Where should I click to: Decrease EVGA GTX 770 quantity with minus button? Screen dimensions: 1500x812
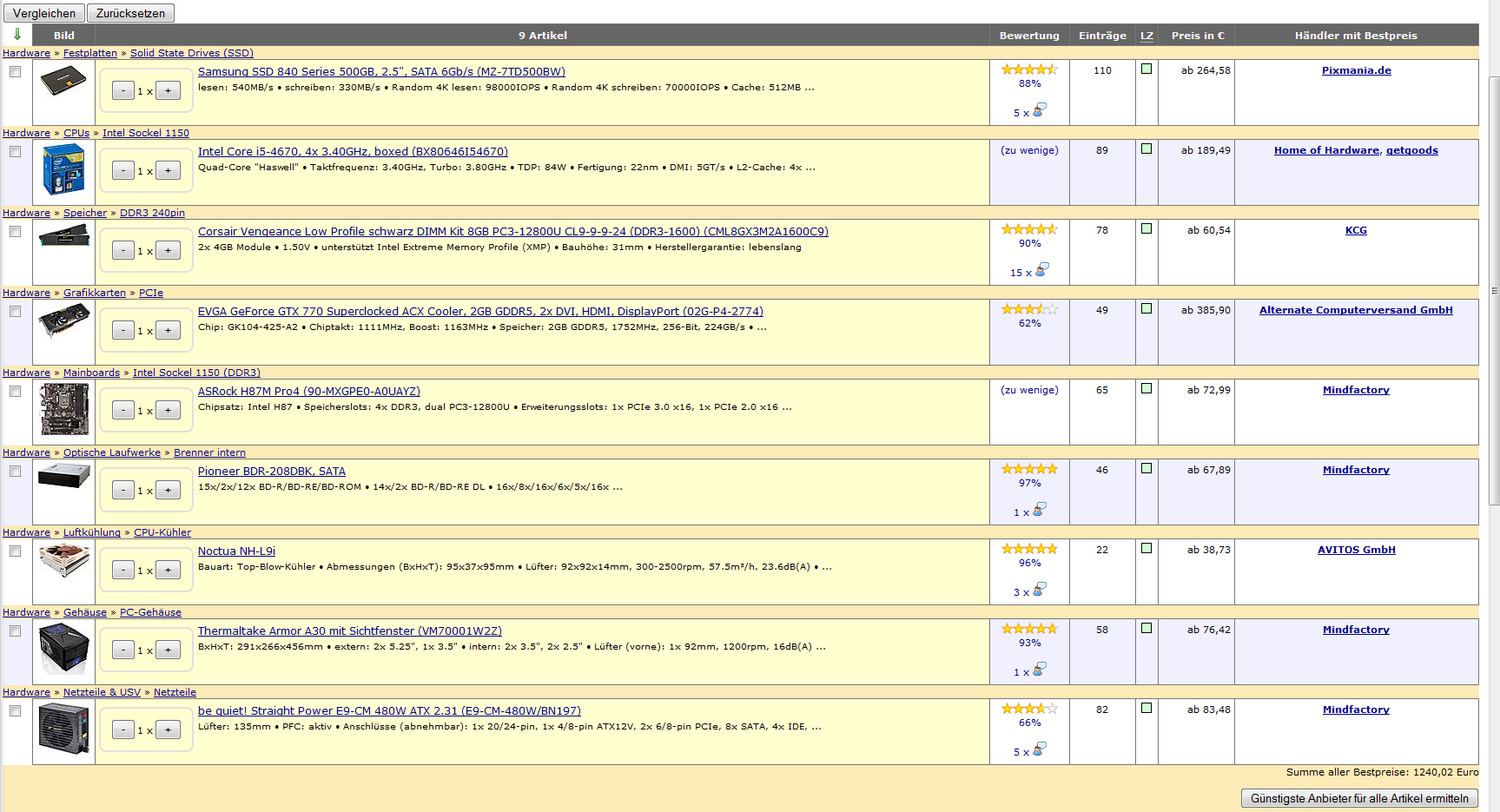[123, 330]
